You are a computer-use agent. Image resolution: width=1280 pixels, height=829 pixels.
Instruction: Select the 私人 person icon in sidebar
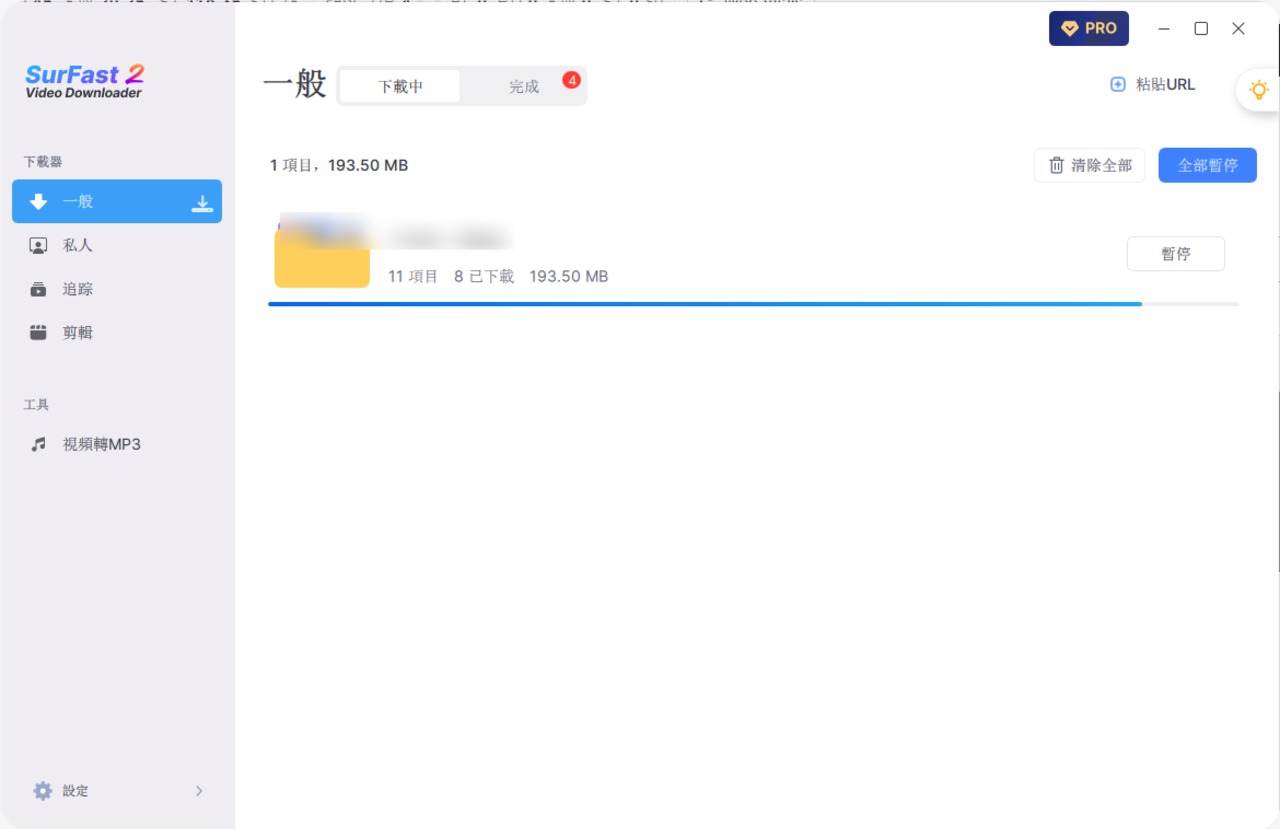click(x=38, y=245)
